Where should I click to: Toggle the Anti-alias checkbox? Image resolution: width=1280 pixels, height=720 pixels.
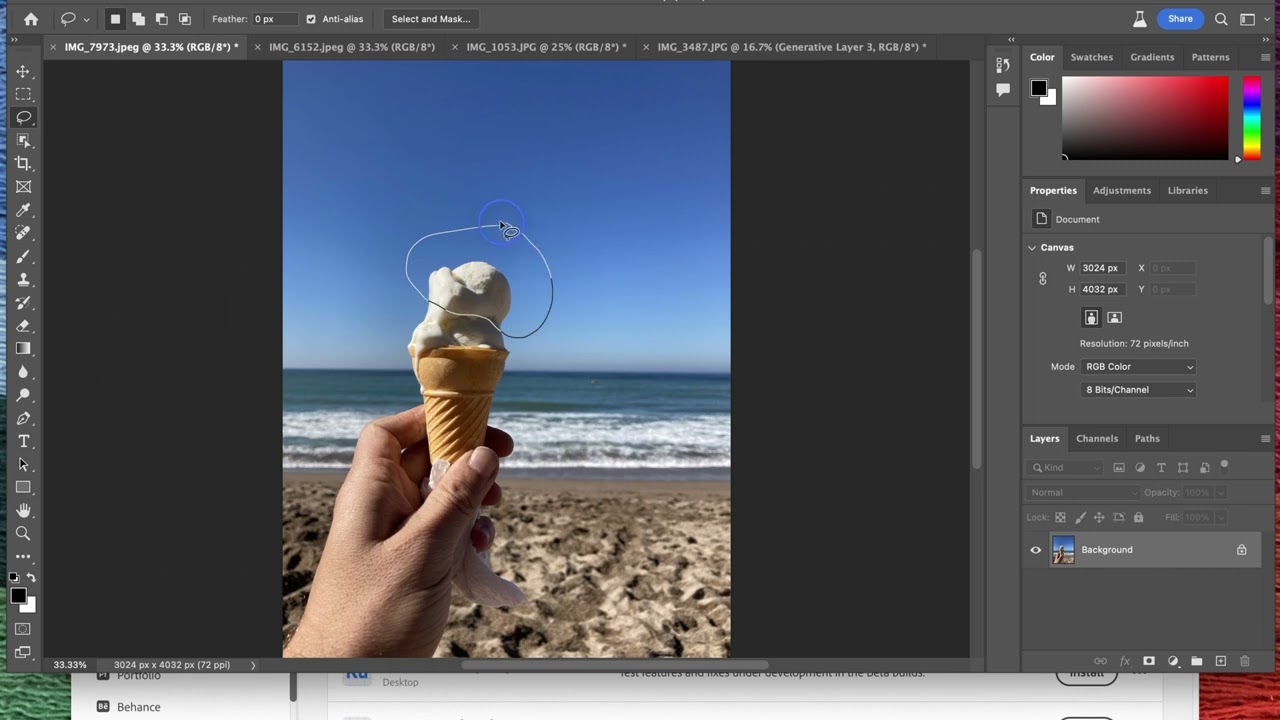tap(311, 19)
